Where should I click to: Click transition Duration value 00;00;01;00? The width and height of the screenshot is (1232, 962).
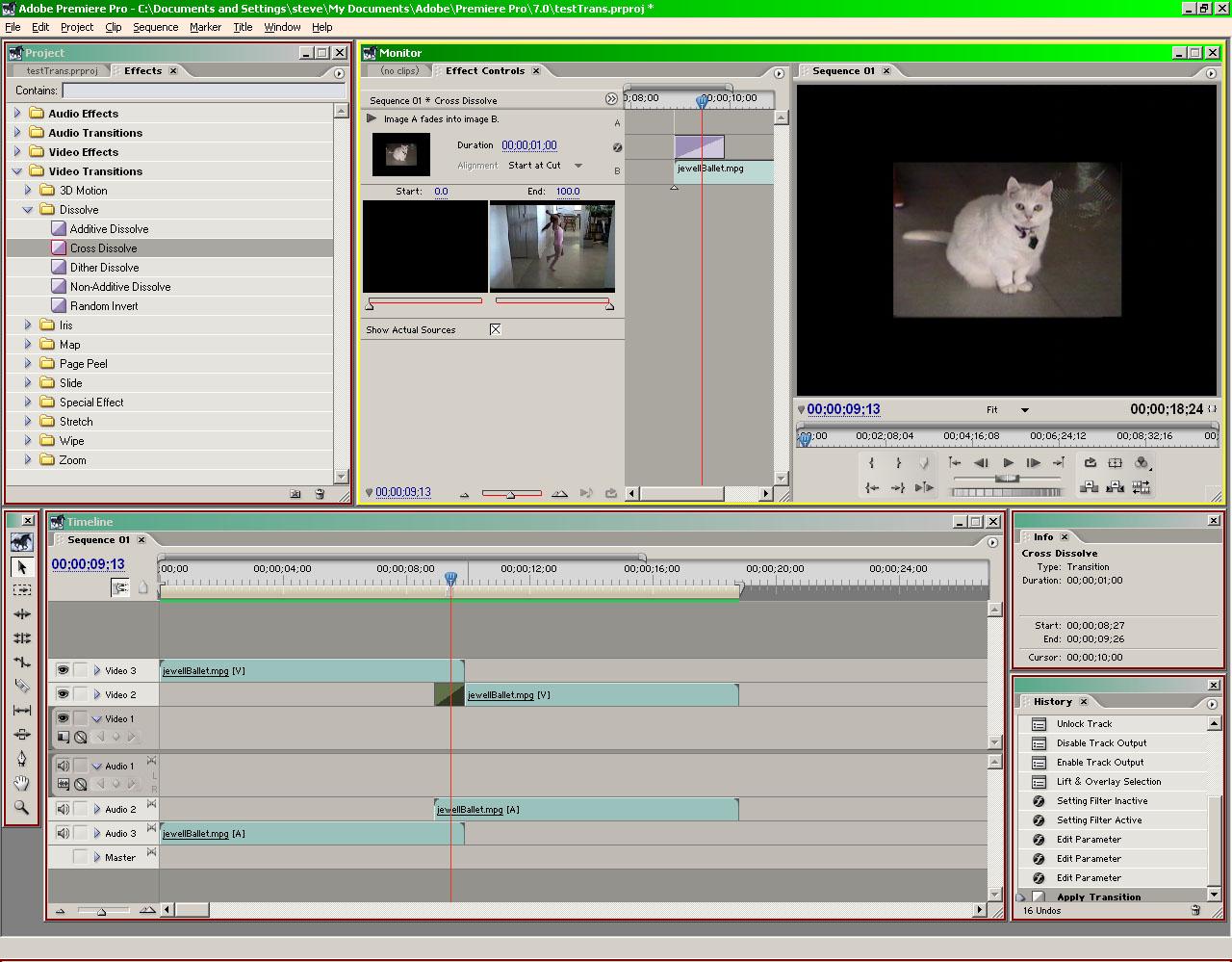click(x=529, y=145)
